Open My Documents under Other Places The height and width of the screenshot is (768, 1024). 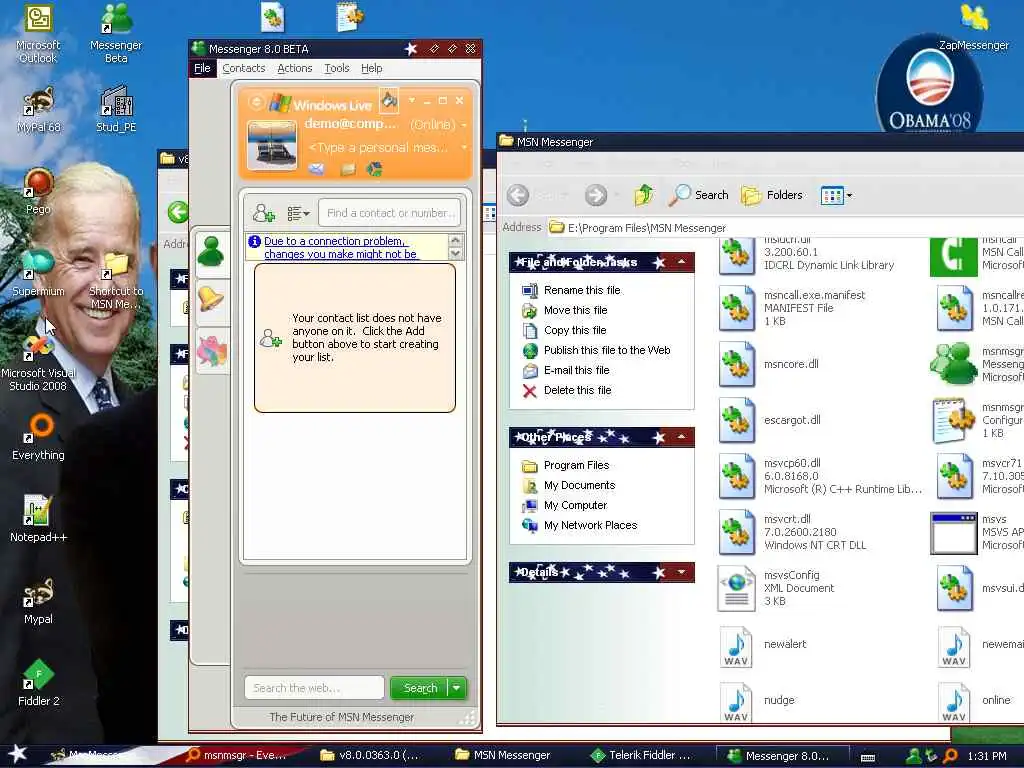point(579,485)
